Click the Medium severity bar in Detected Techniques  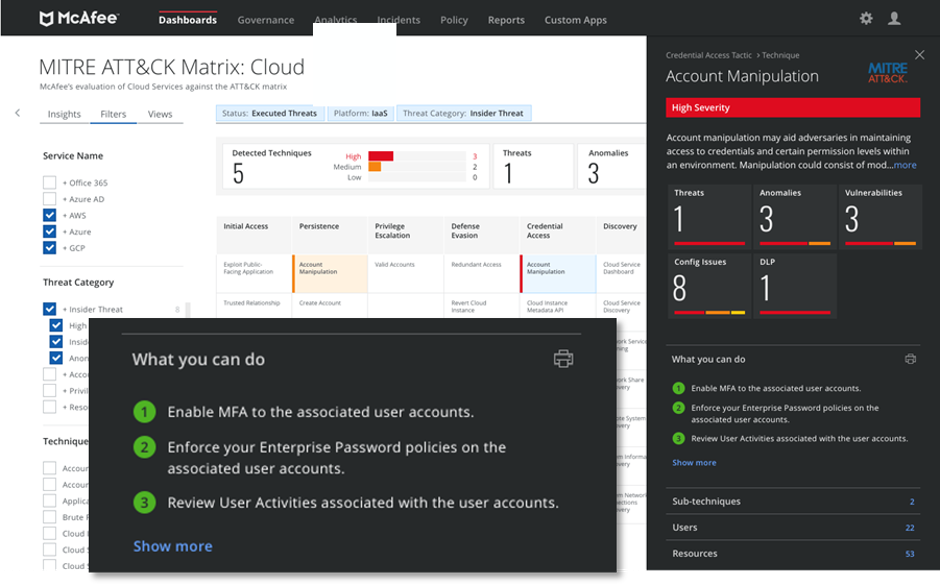click(375, 167)
